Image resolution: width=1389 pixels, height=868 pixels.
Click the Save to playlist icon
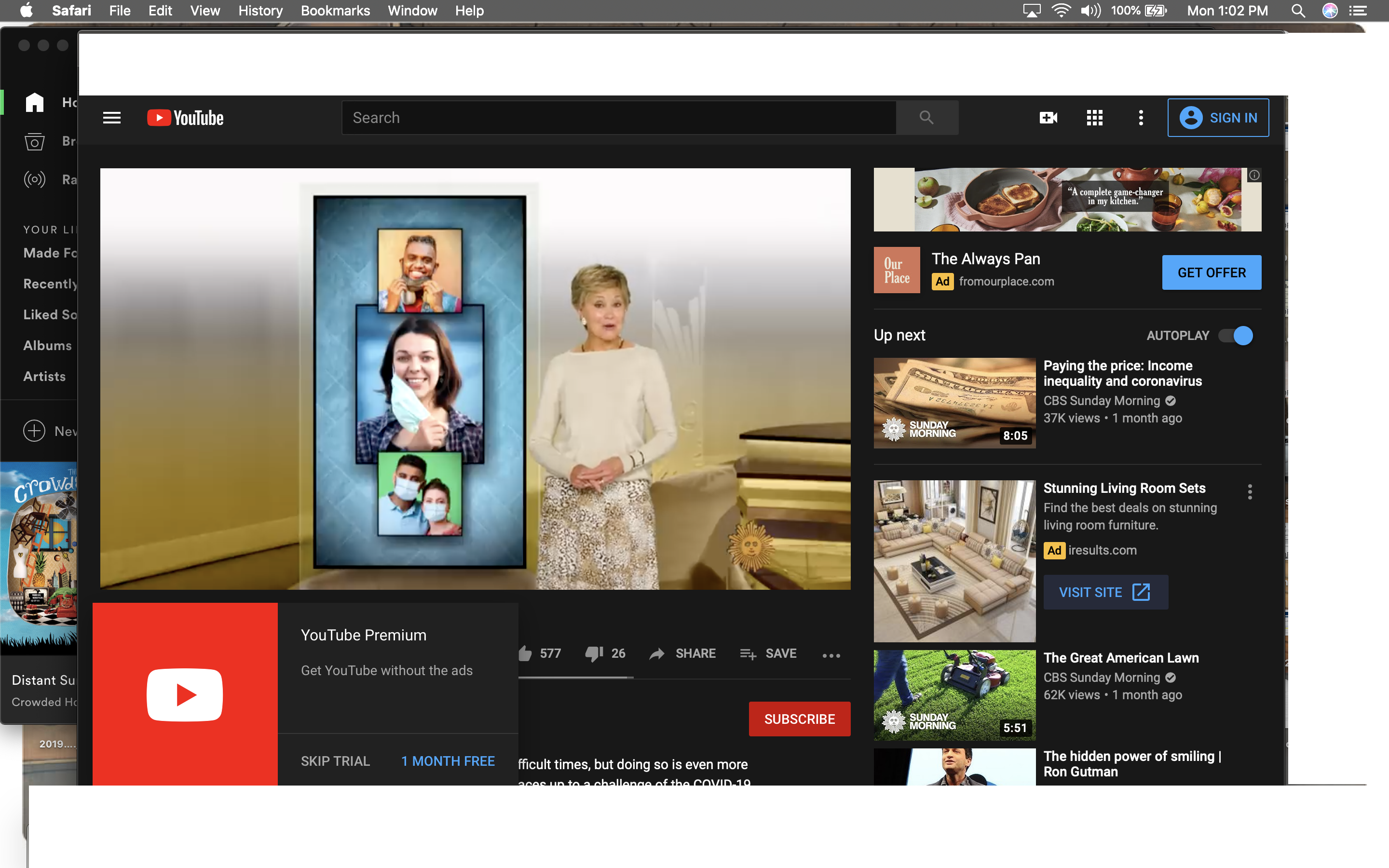tap(748, 653)
